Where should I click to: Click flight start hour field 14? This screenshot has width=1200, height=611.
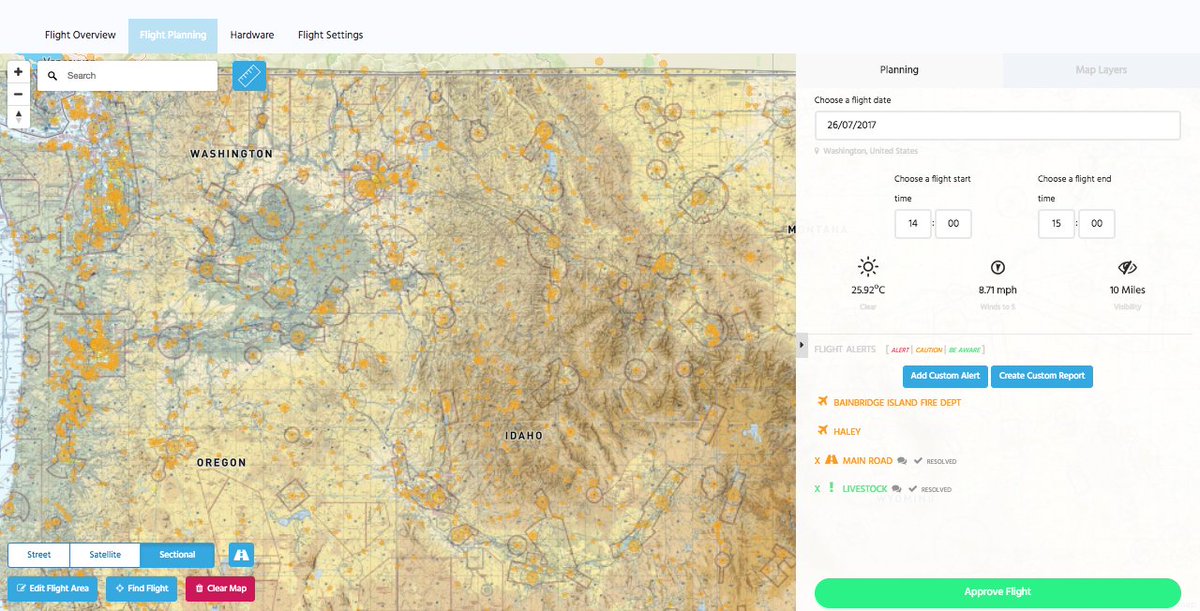913,224
